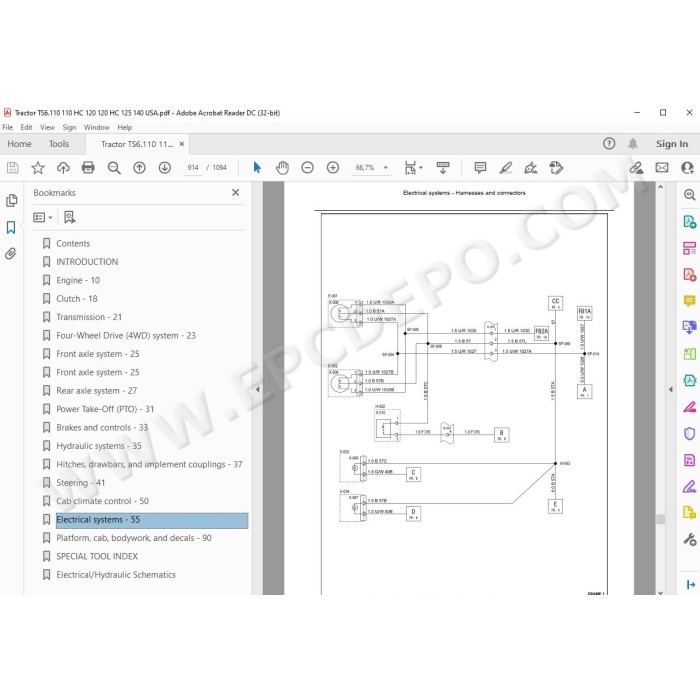The width and height of the screenshot is (700, 700).
Task: Collapse the left navigation pane arrow
Action: click(258, 389)
